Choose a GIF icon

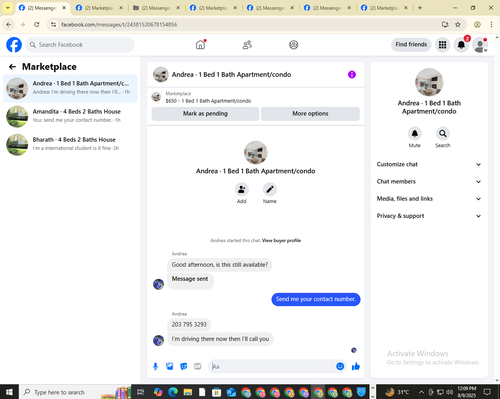pos(198,367)
